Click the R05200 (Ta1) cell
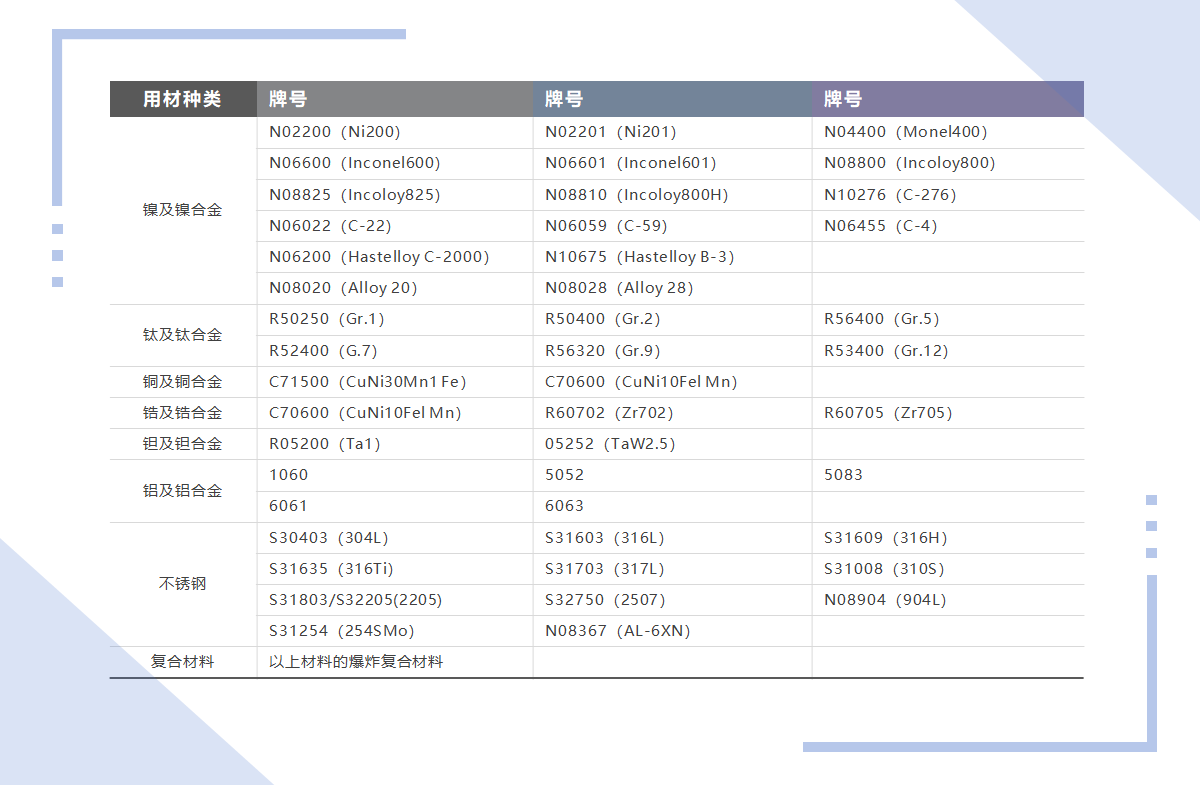This screenshot has width=1200, height=785. [x=395, y=444]
